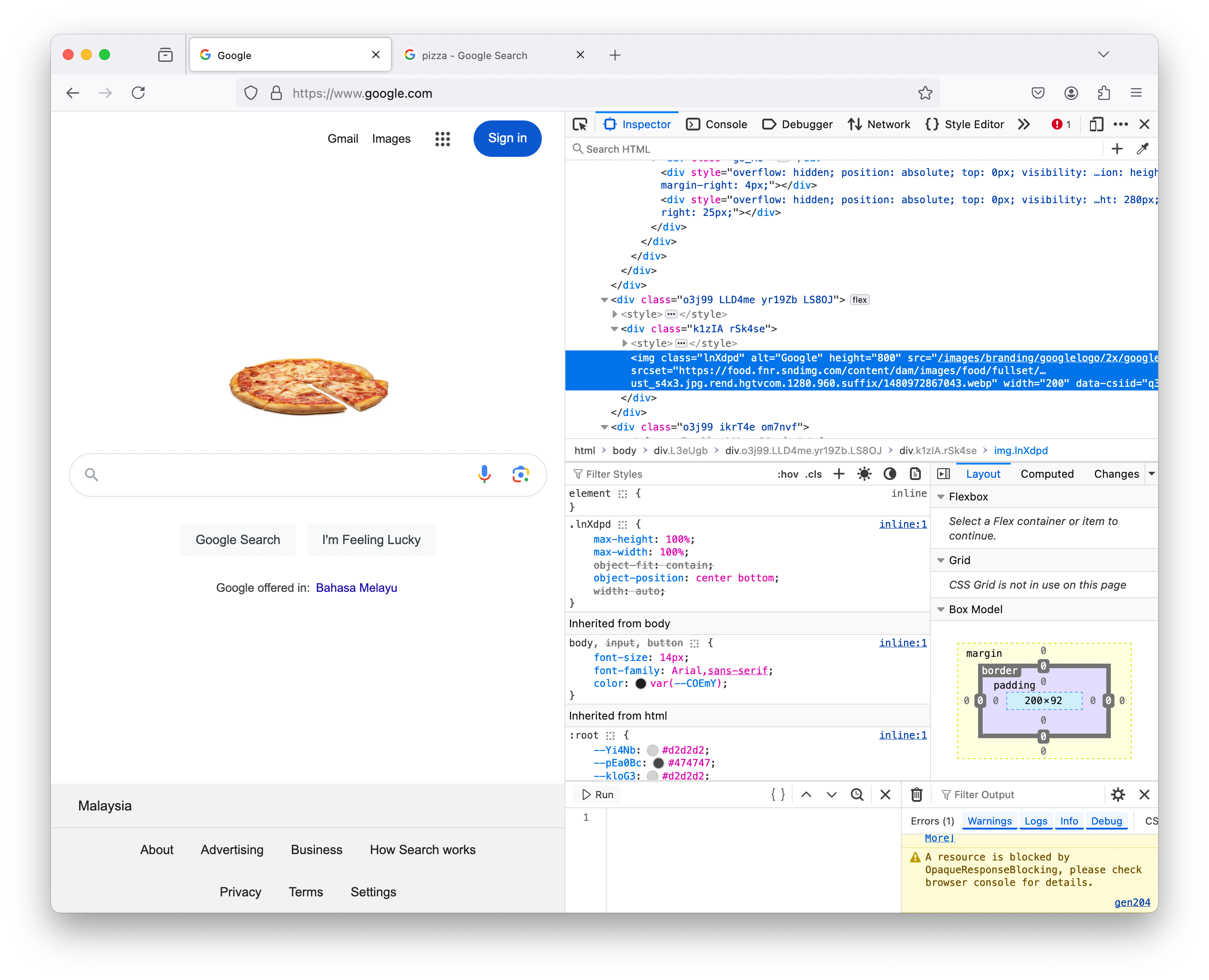Pick color from page eyedropper

(x=1143, y=149)
